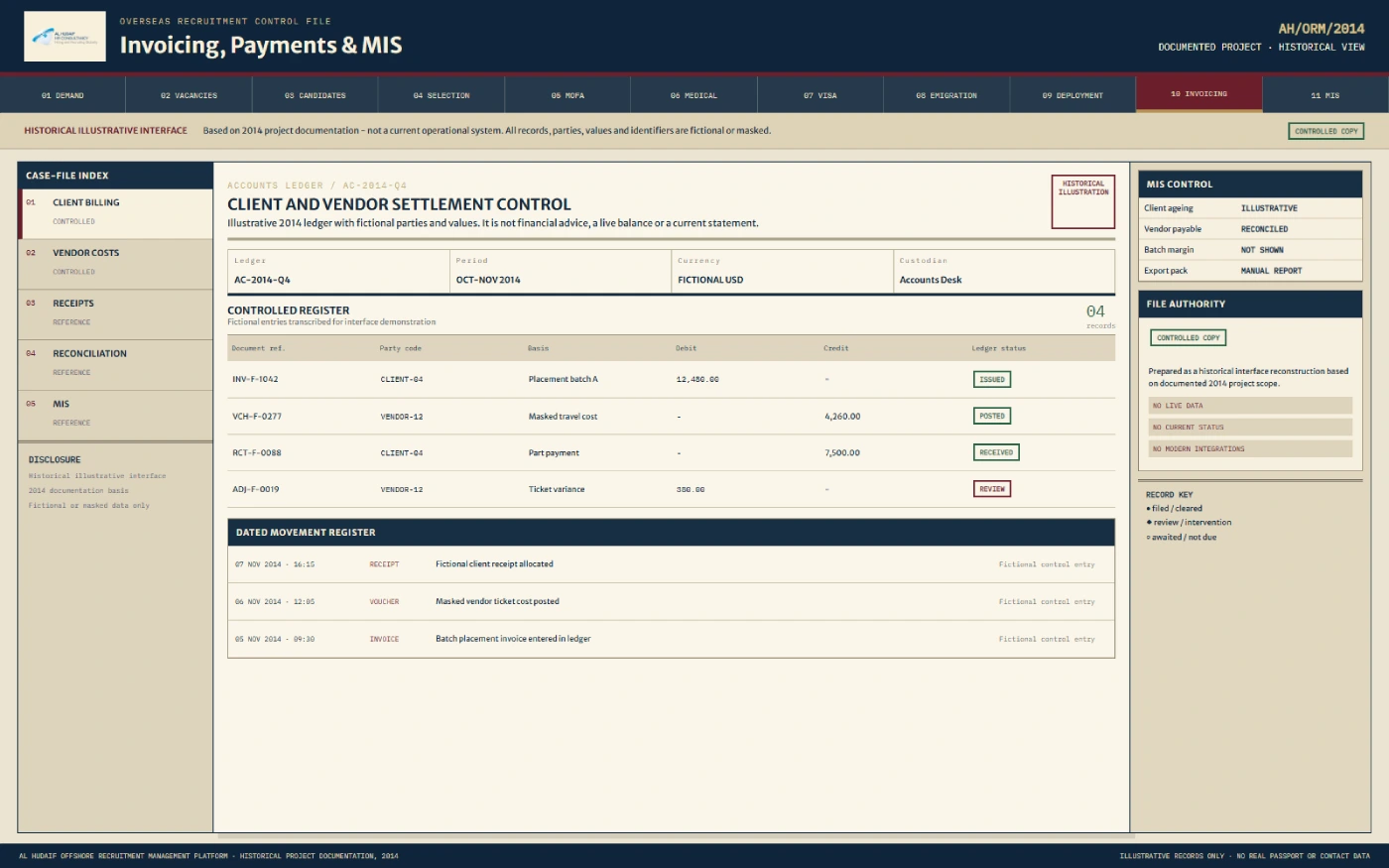1389x868 pixels.
Task: Click the 07 NOV 2014 receipt movement entry
Action: tap(671, 564)
